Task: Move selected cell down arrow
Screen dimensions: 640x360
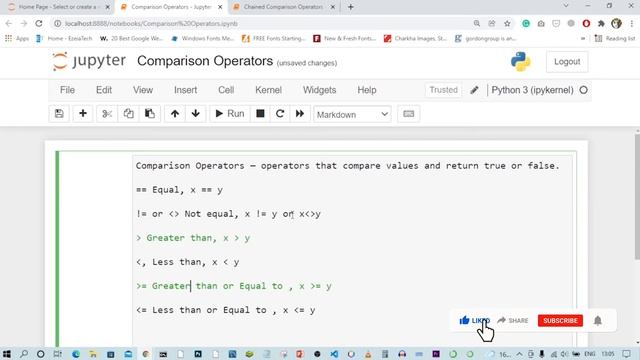Action: [196, 114]
